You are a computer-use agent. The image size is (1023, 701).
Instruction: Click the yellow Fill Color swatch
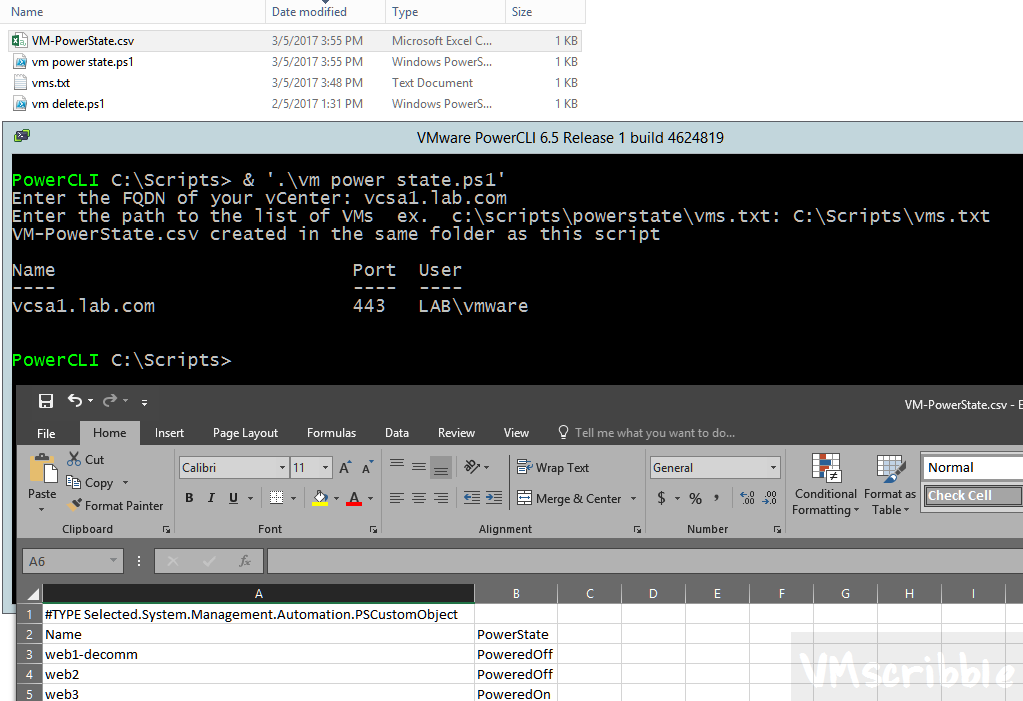[x=320, y=498]
